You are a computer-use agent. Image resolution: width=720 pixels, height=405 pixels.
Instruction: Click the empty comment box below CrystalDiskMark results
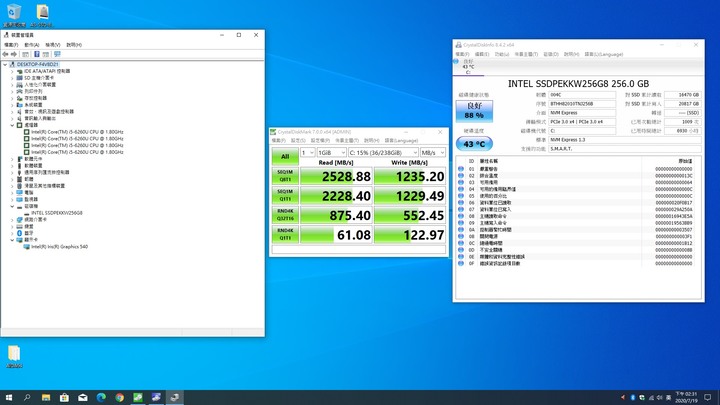pos(359,250)
